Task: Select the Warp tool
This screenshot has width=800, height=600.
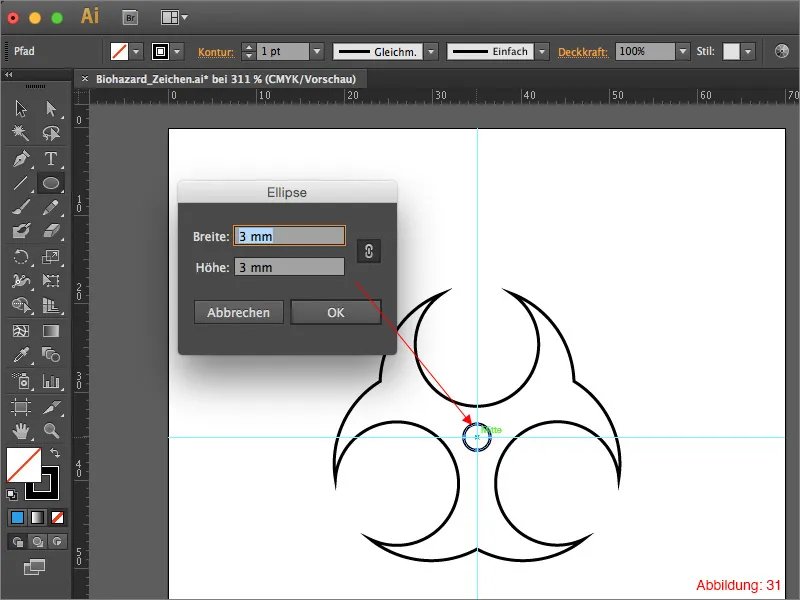Action: point(21,281)
